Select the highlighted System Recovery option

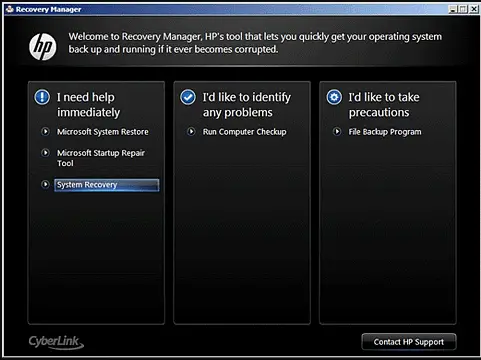pos(107,185)
